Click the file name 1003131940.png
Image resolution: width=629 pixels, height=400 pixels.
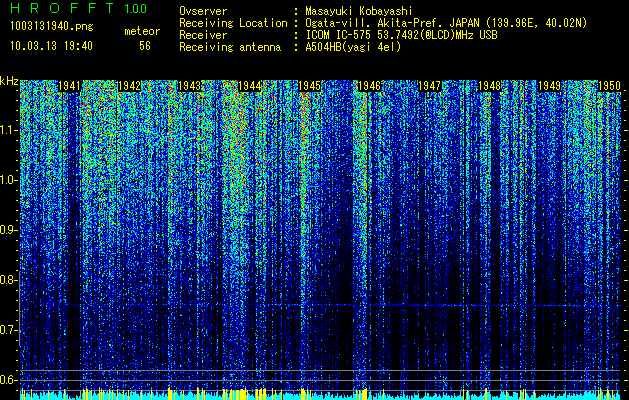[52, 26]
